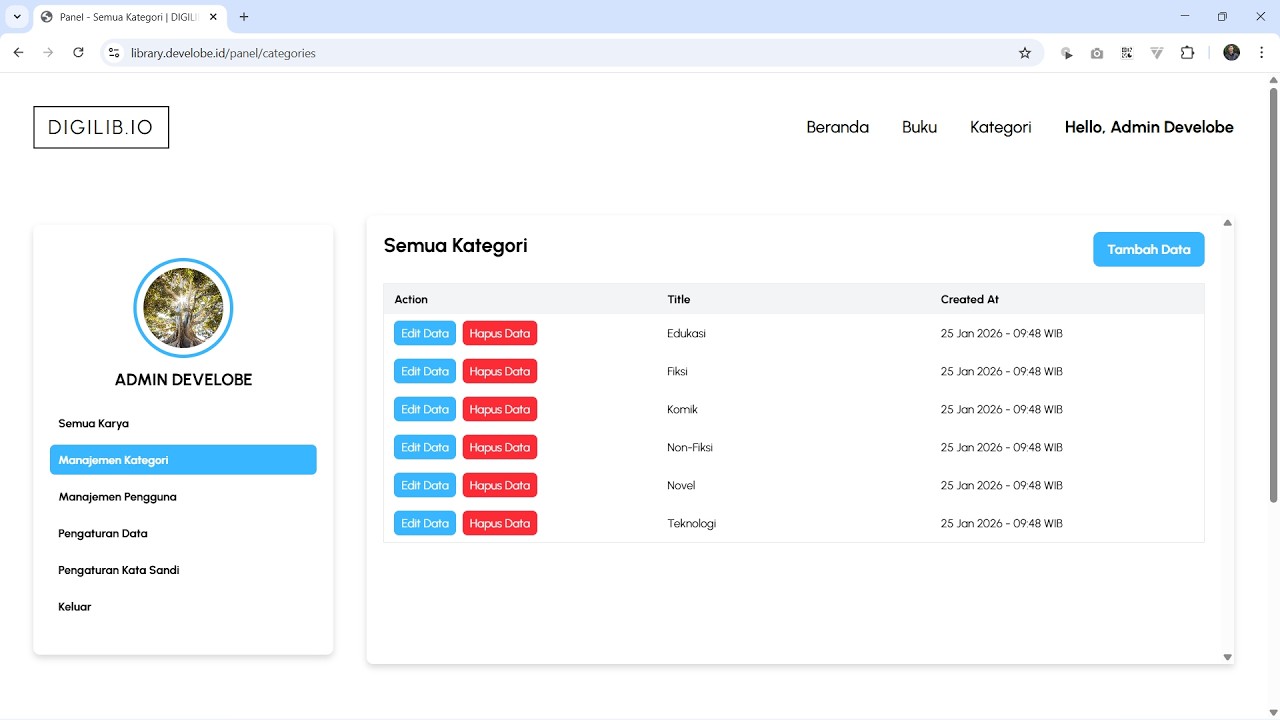
Task: Edit the Fiksi category
Action: (x=425, y=371)
